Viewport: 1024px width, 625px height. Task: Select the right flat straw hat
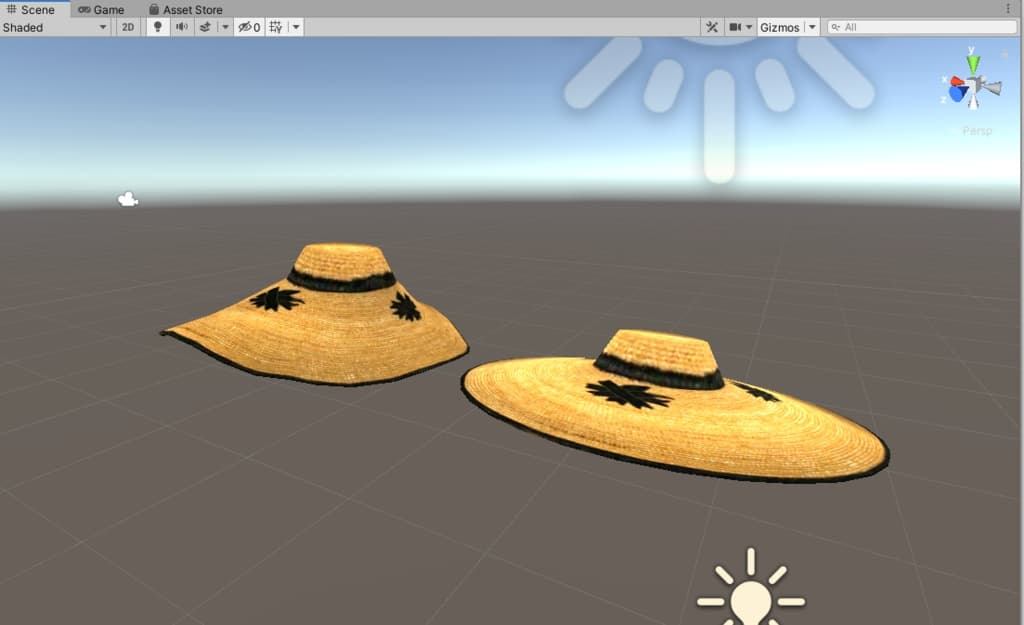click(675, 406)
